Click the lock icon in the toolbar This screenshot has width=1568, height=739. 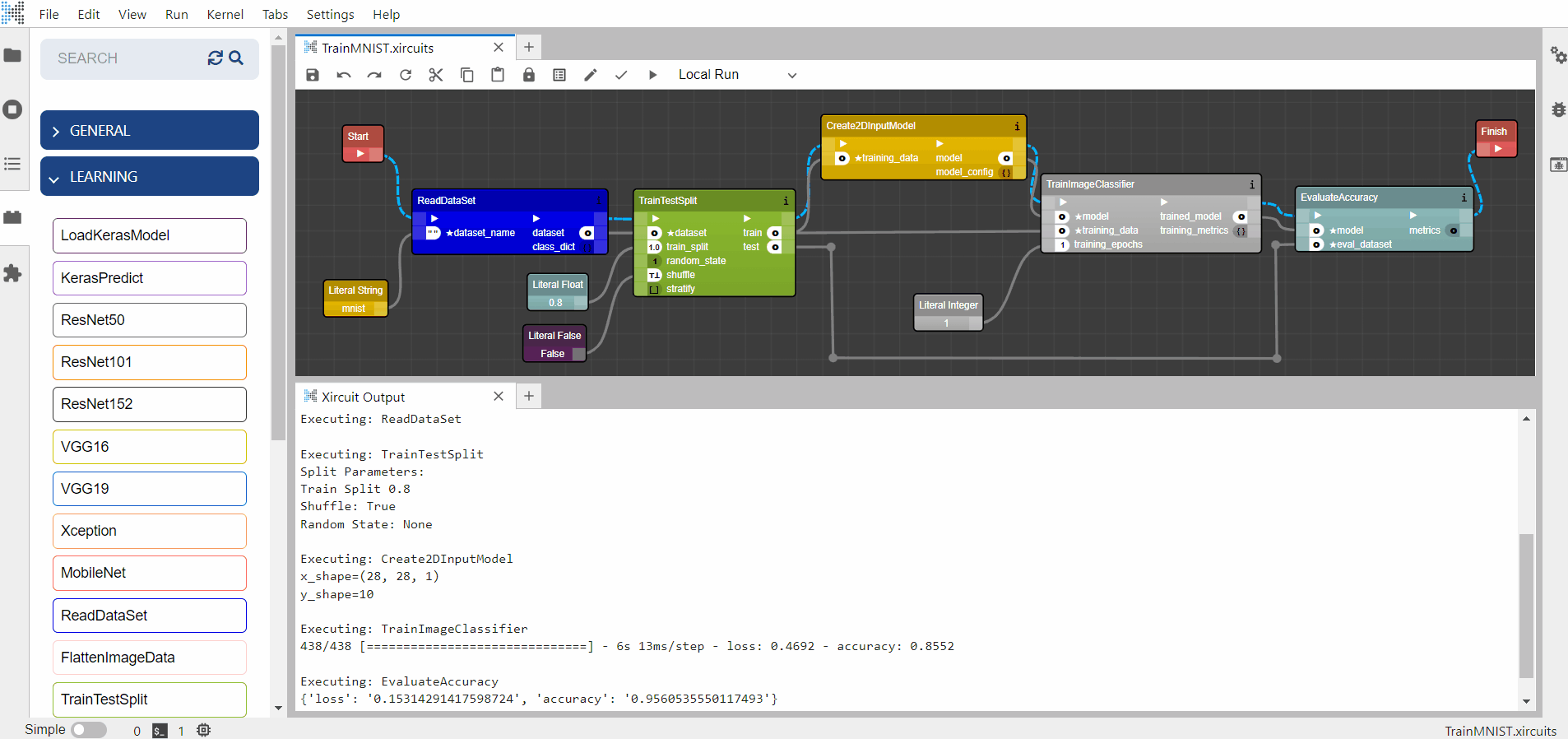[x=529, y=75]
